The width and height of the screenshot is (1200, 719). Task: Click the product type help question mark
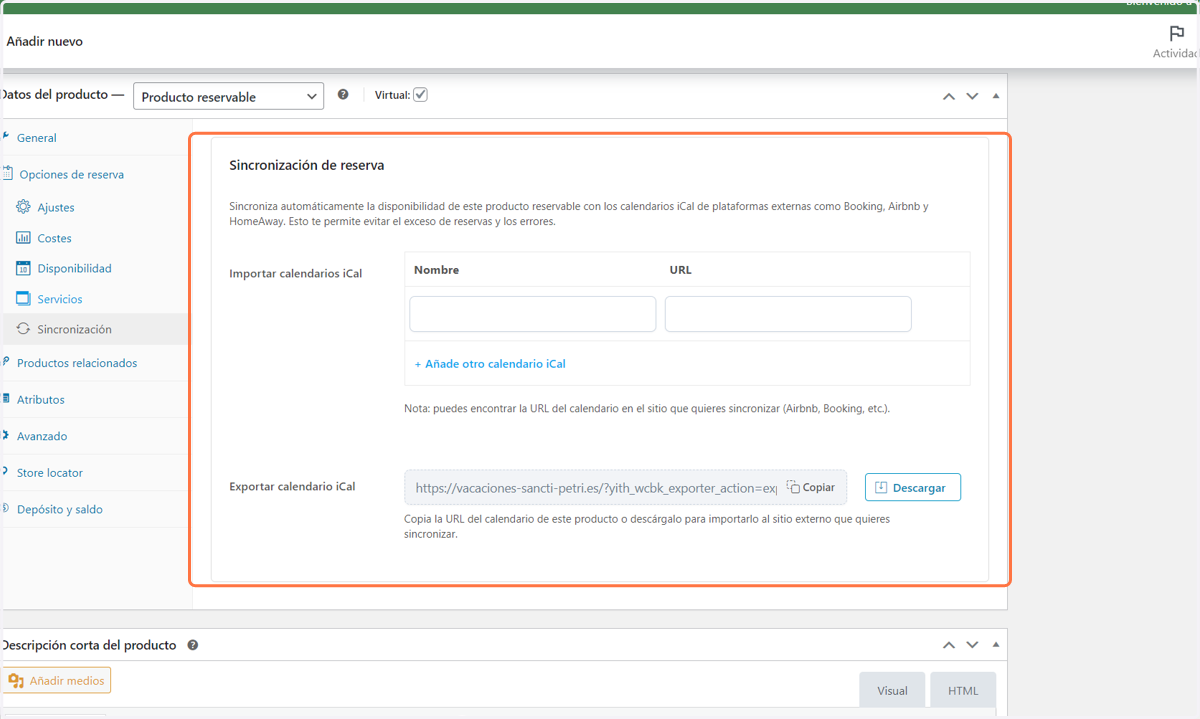coord(343,95)
